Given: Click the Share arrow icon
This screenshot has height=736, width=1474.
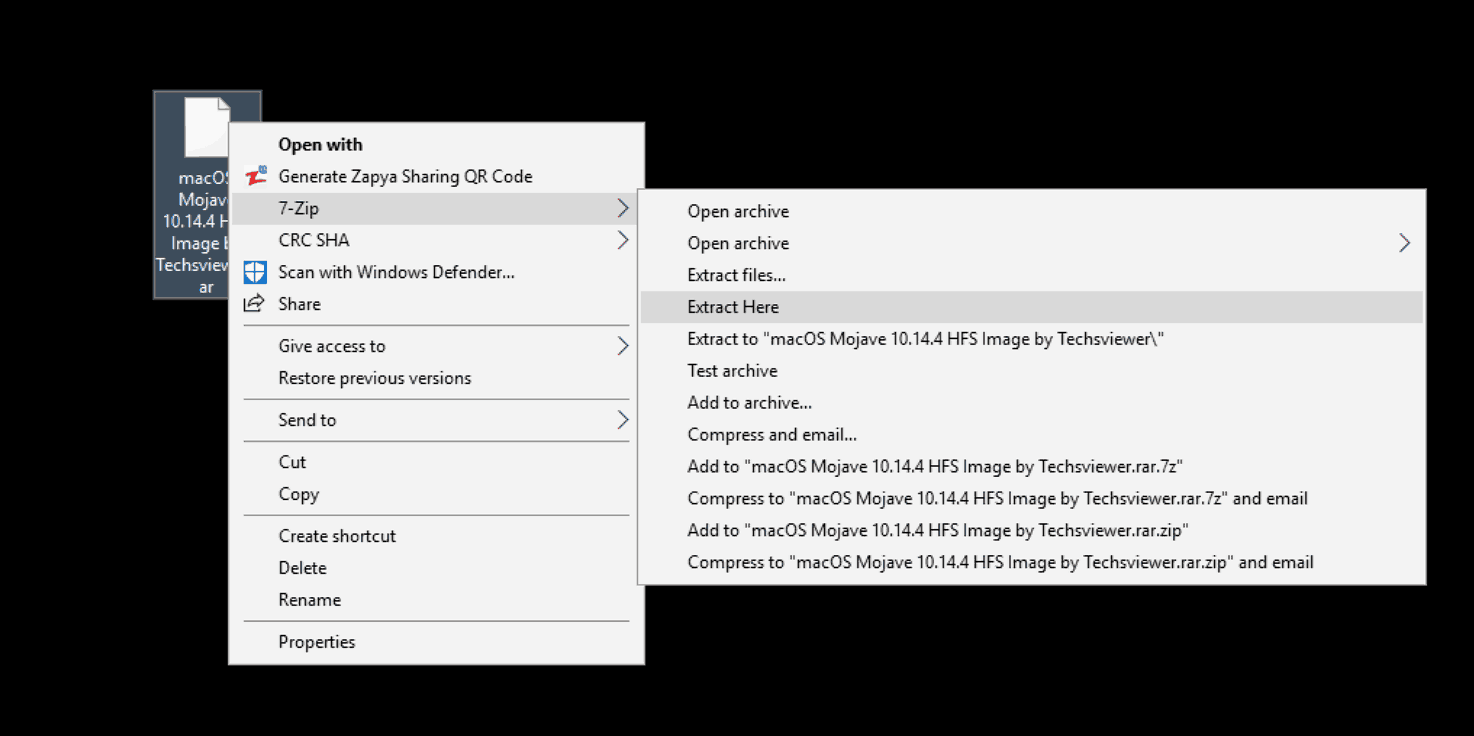Looking at the screenshot, I should 255,304.
